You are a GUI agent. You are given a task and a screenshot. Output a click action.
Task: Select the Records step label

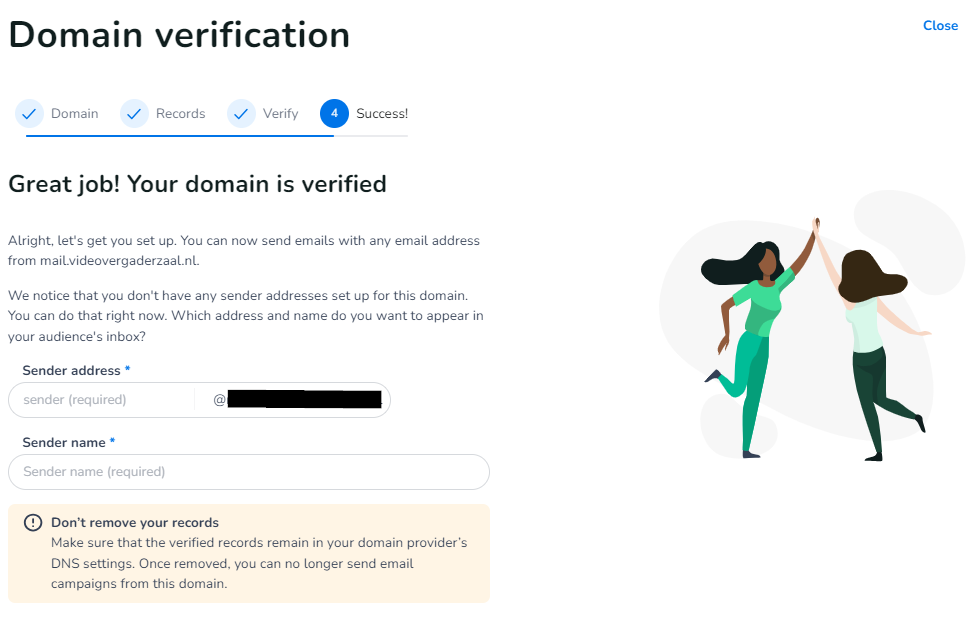(181, 114)
